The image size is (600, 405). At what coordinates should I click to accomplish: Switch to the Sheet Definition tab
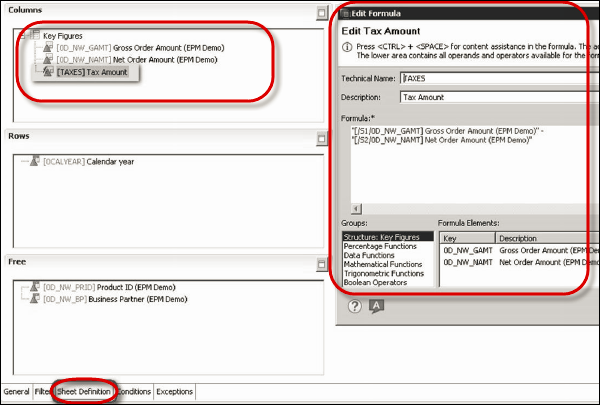coord(84,392)
